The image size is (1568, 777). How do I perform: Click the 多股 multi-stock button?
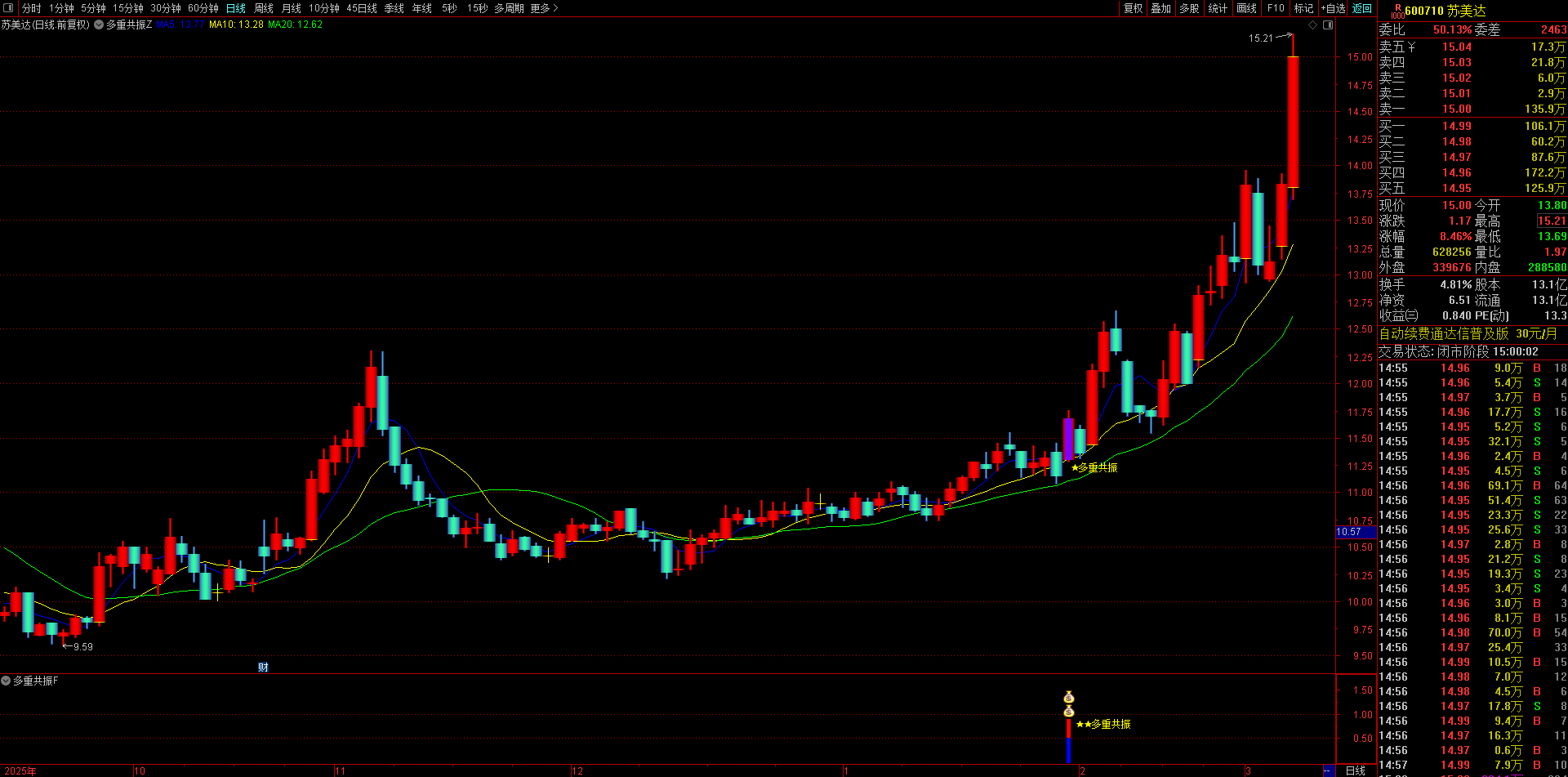point(1190,8)
